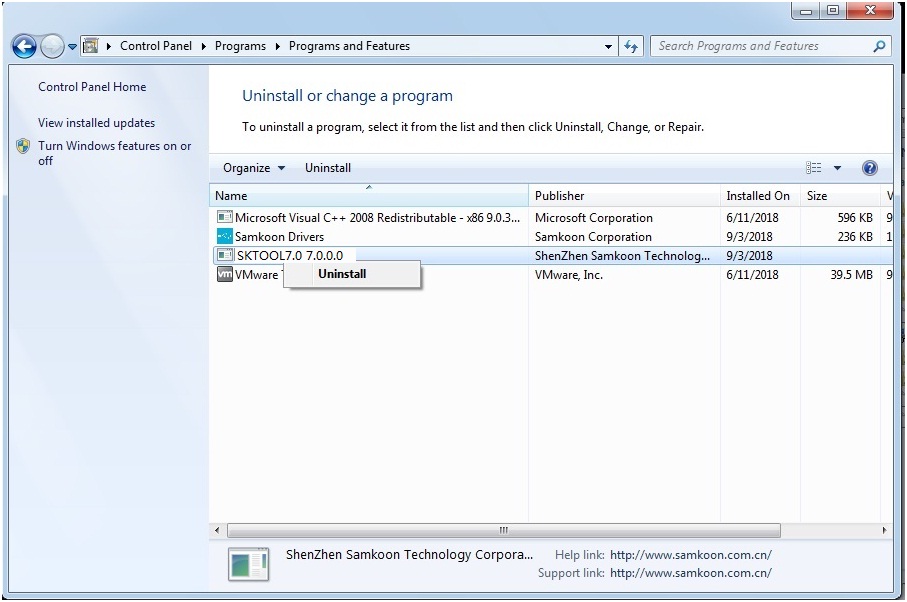Image resolution: width=907 pixels, height=602 pixels.
Task: Click the back navigation arrow
Action: [x=22, y=46]
